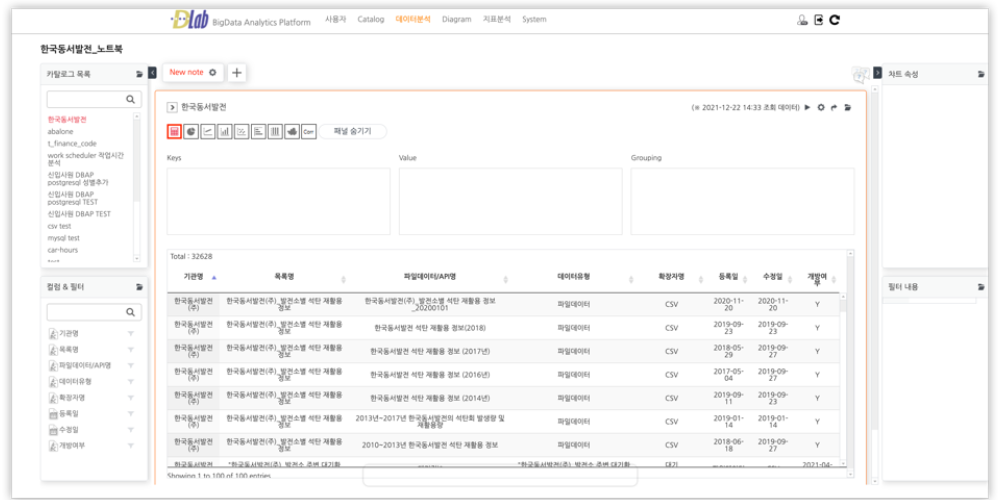Screen dimensions: 1000x500
Task: Click the catalog list vertical scrollbar
Action: 136,187
